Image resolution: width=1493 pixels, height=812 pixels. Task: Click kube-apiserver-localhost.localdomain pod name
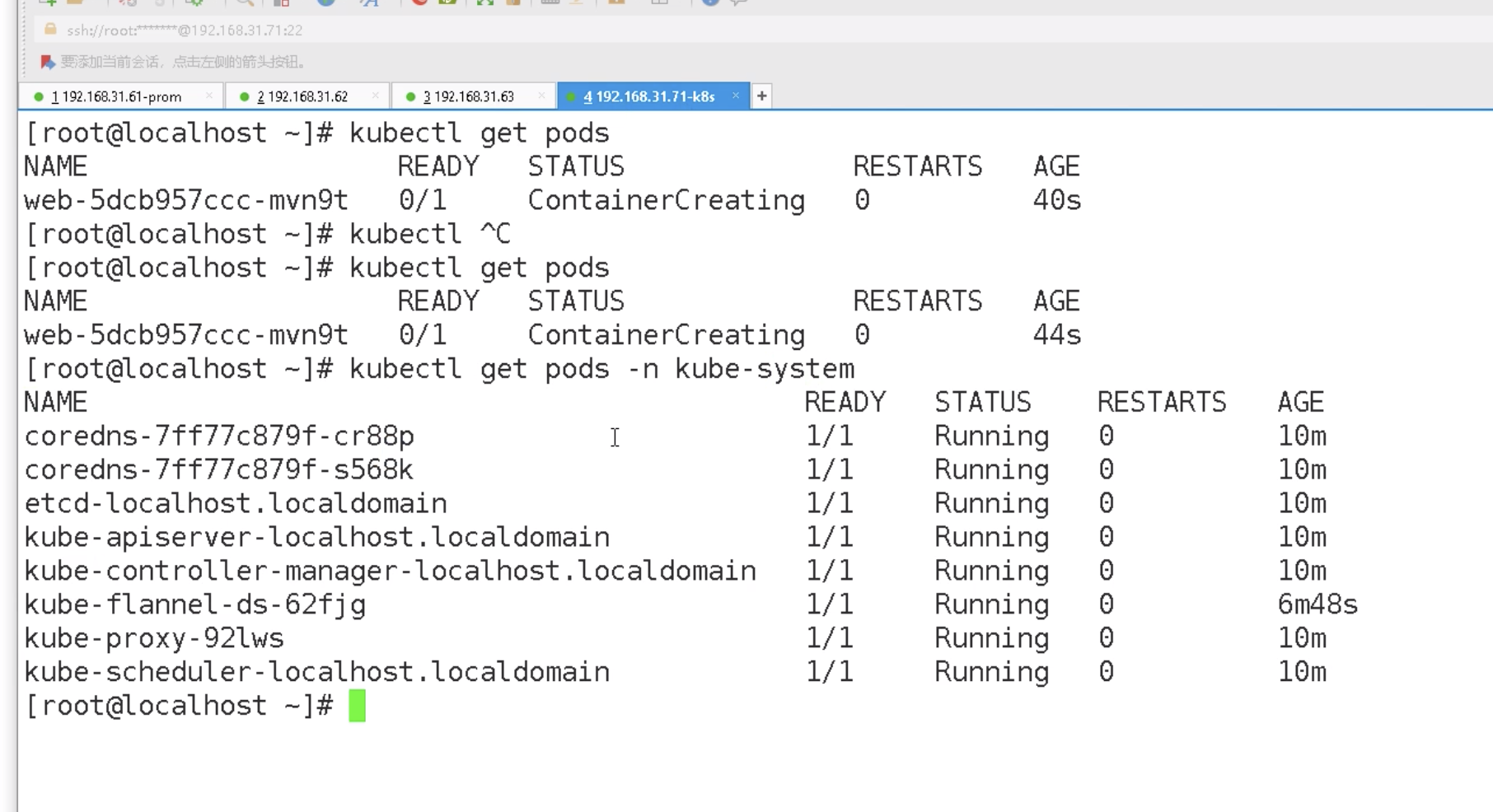(317, 537)
